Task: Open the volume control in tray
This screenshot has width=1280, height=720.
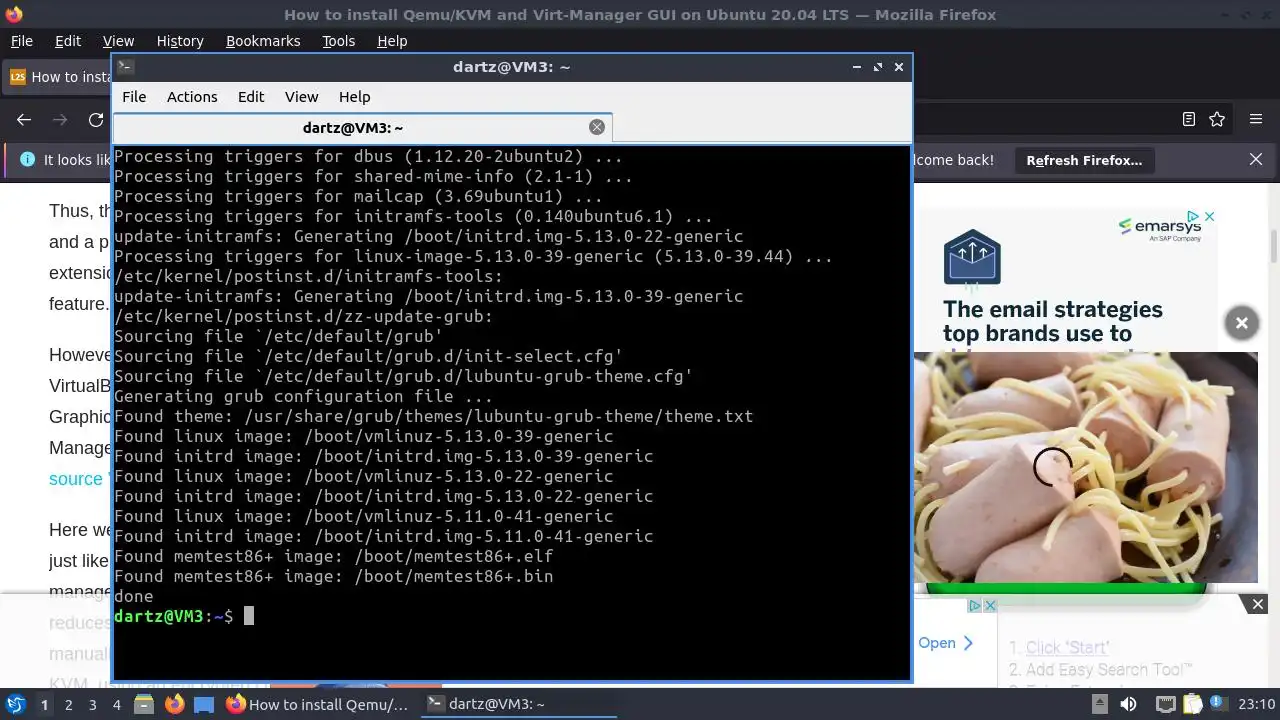Action: coord(1128,704)
